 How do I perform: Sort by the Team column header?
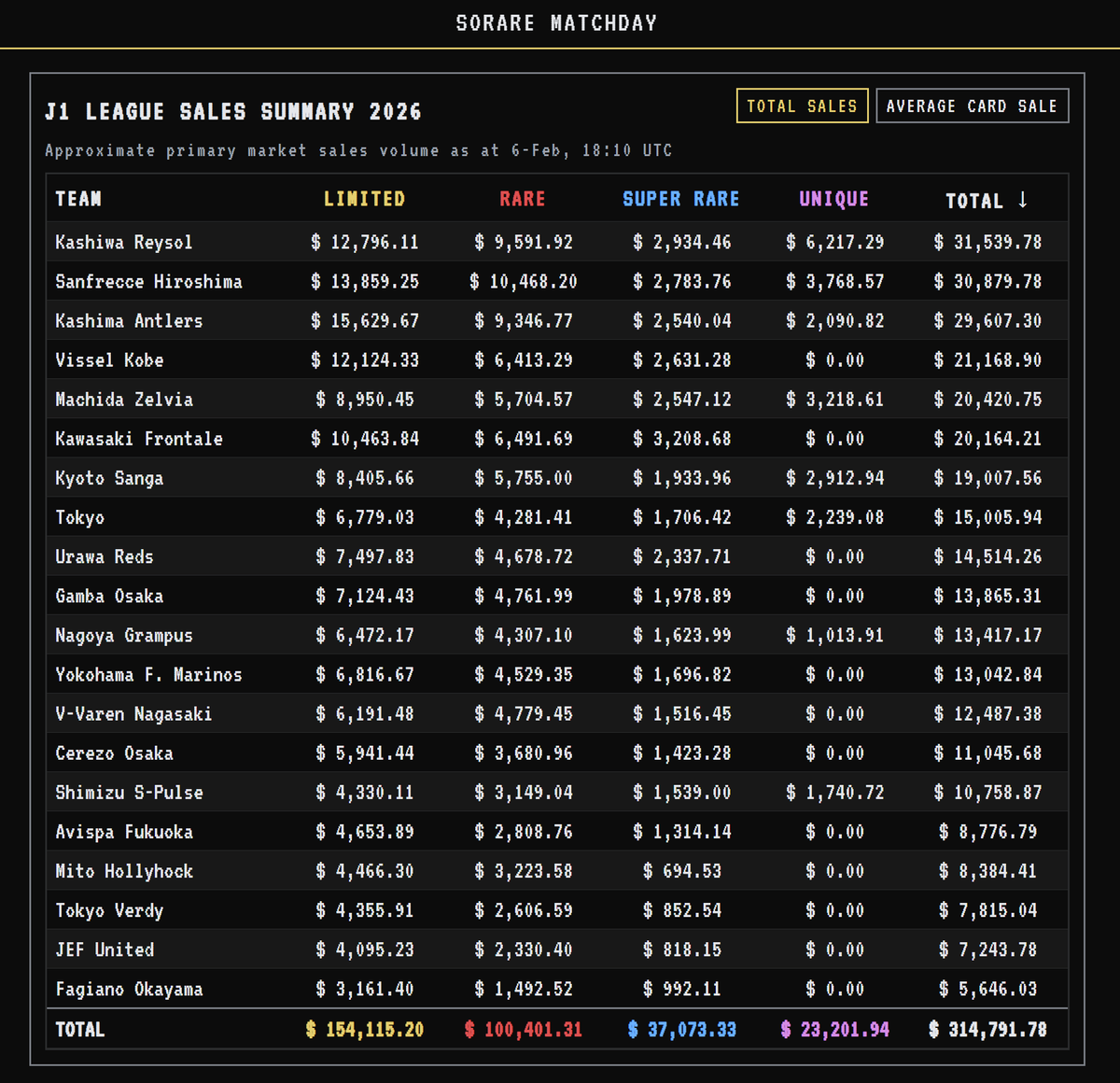click(78, 199)
